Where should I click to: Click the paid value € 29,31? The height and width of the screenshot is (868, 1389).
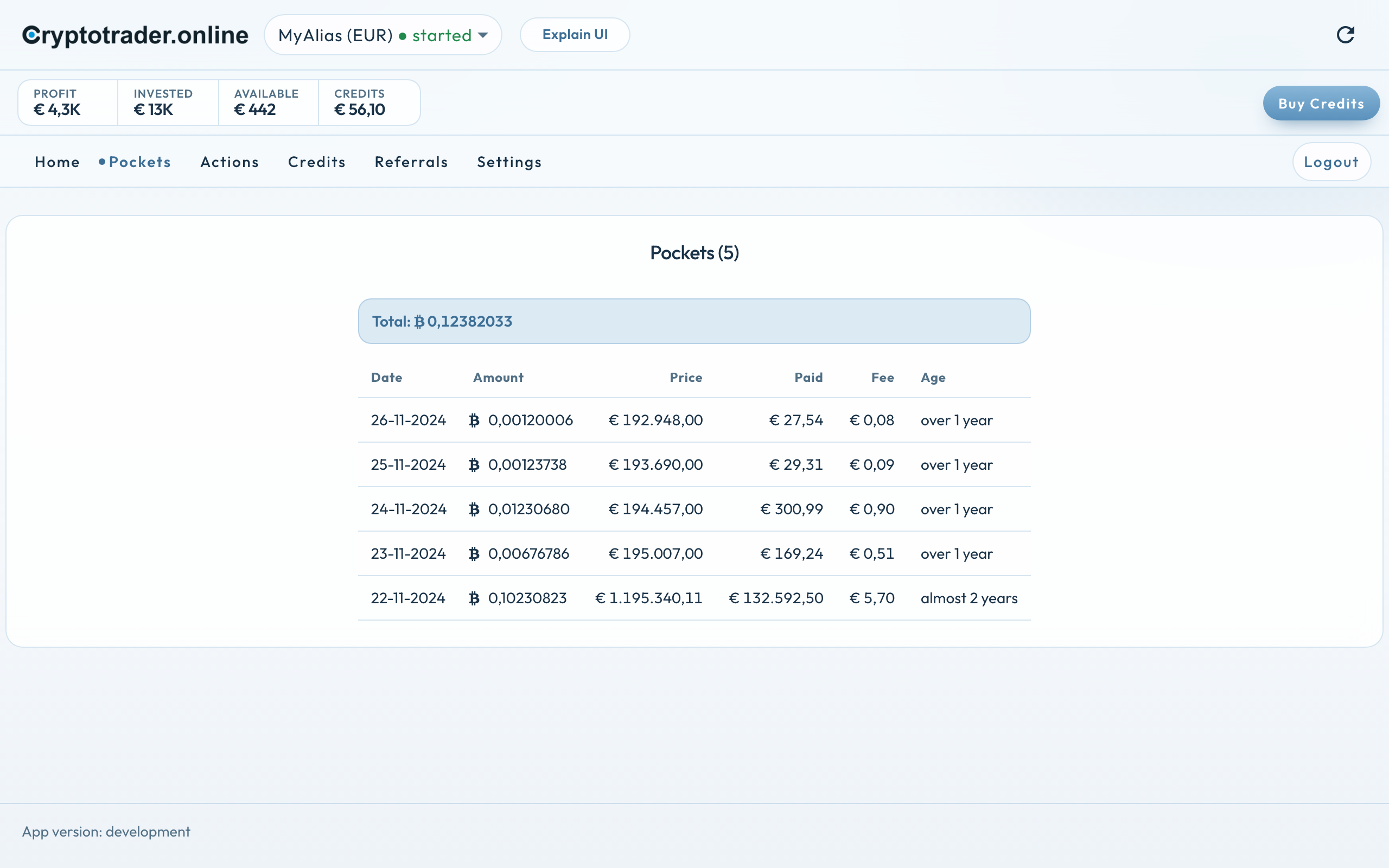point(796,464)
